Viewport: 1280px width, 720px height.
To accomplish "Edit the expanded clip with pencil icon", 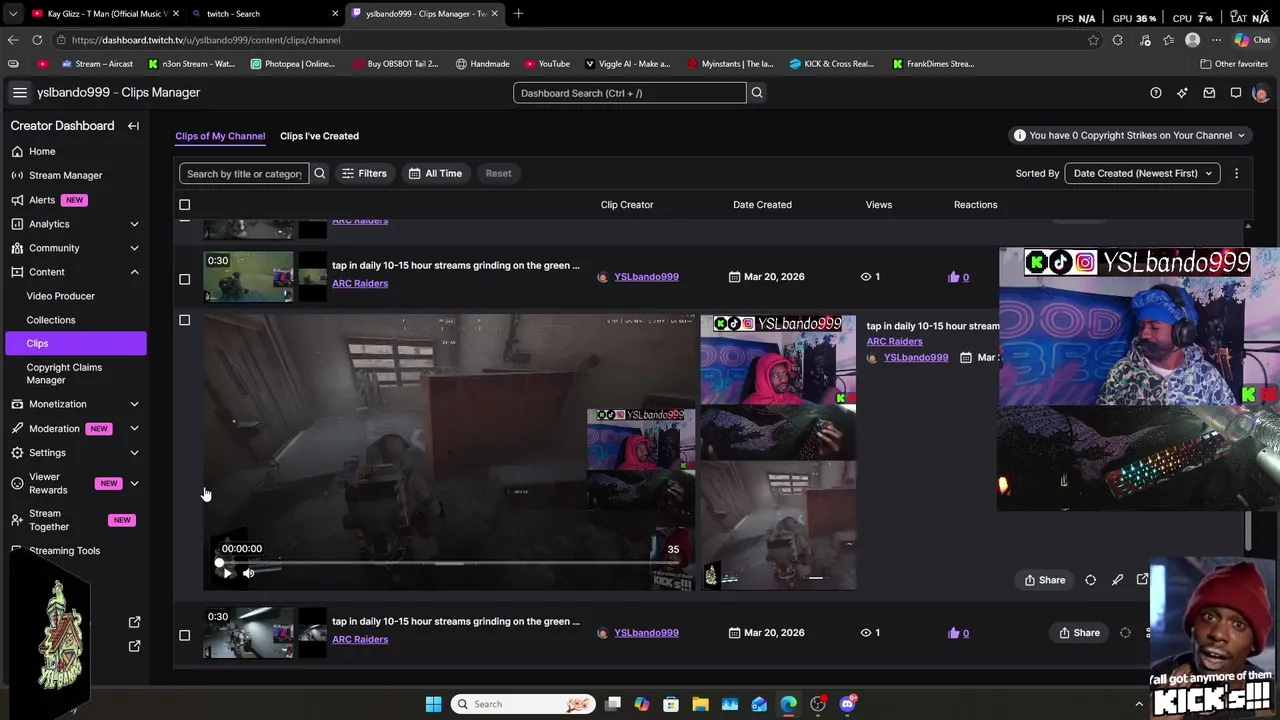I will click(x=1118, y=580).
